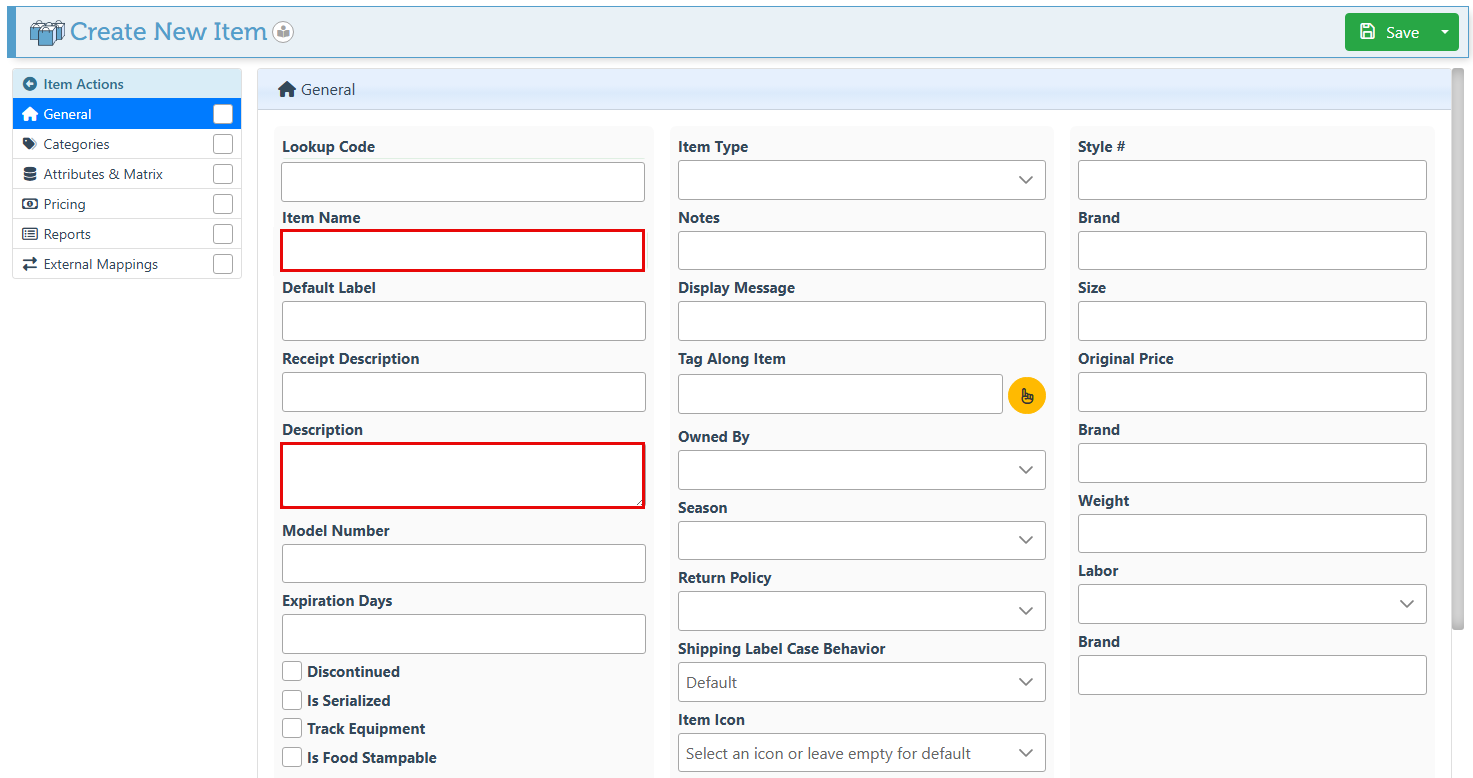
Task: Check the Is Serialized option
Action: [292, 700]
